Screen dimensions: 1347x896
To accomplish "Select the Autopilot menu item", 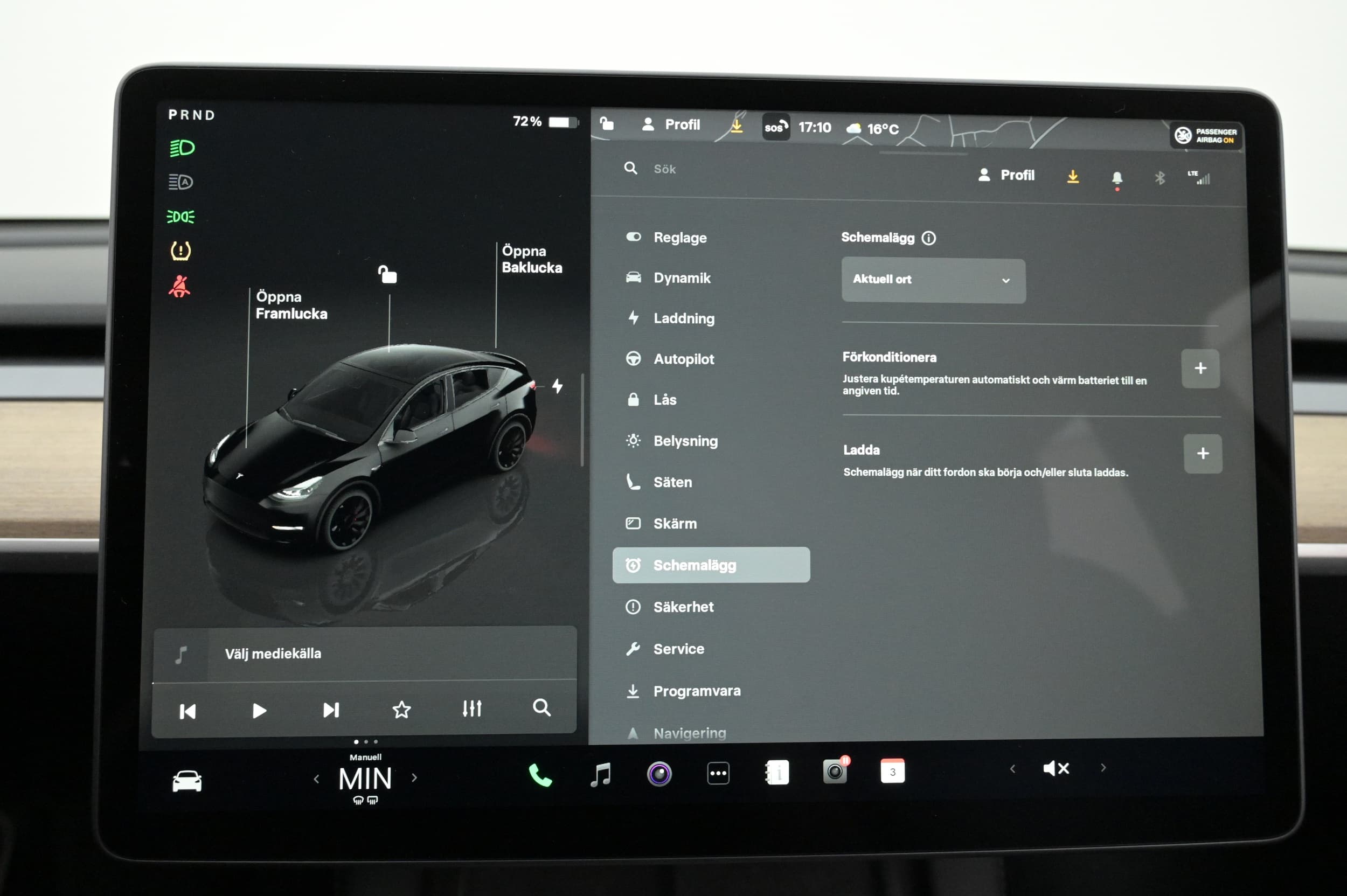I will point(684,359).
